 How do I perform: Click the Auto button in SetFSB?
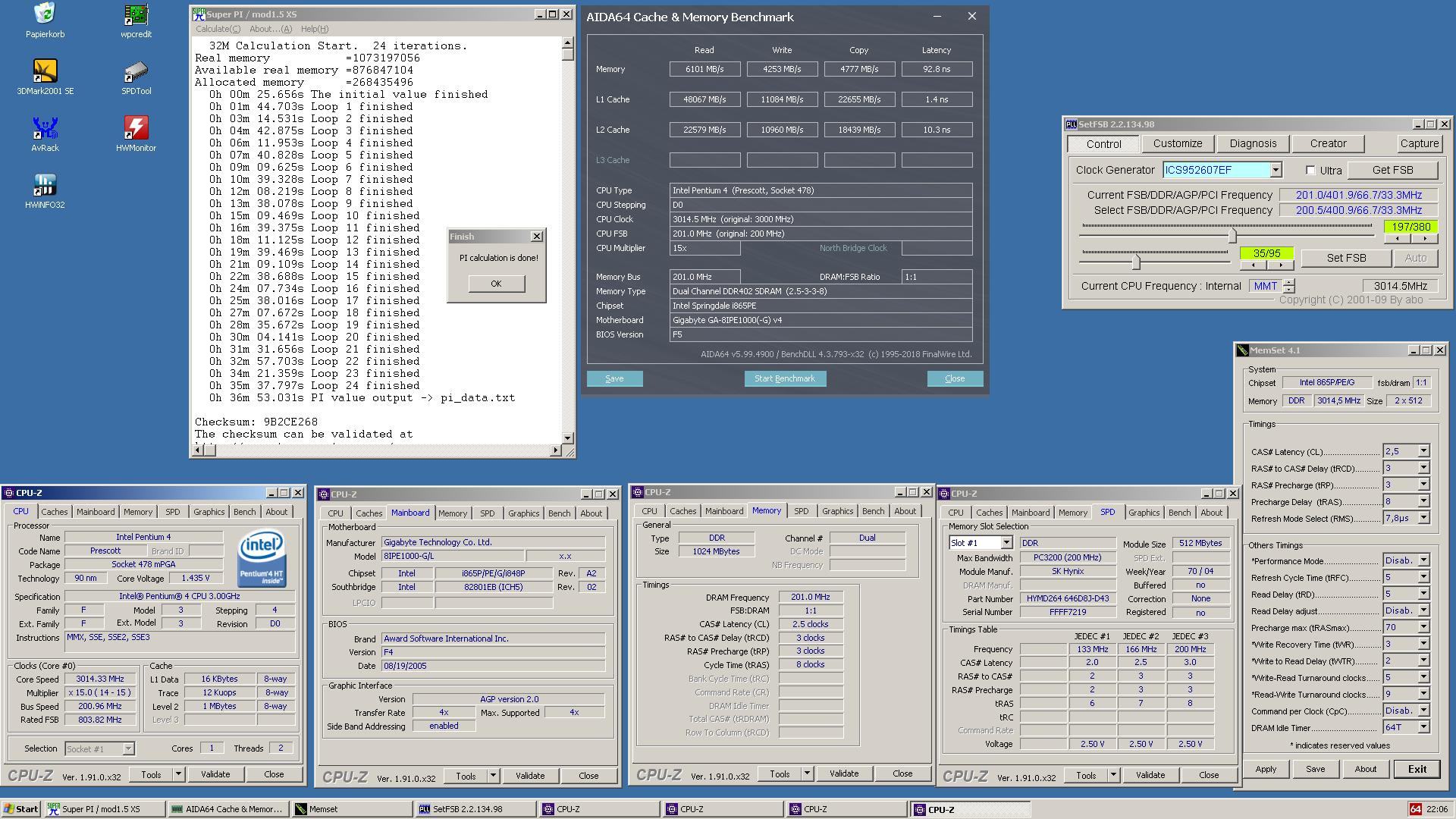pyautogui.click(x=1415, y=258)
